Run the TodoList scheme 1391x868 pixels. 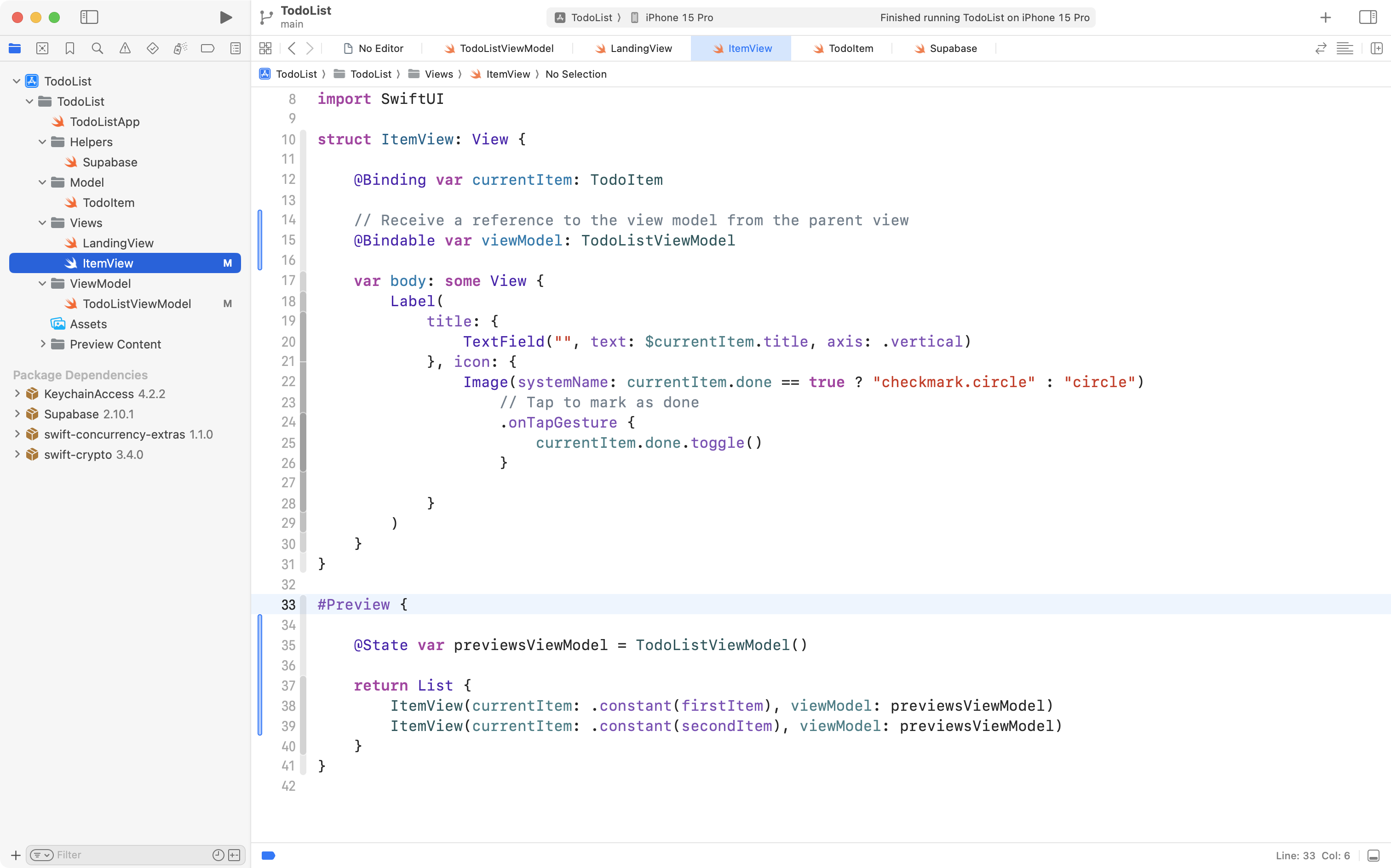click(x=225, y=17)
